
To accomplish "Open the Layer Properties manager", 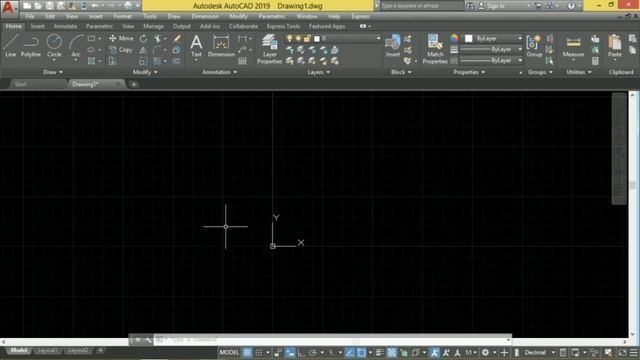I will (x=269, y=49).
